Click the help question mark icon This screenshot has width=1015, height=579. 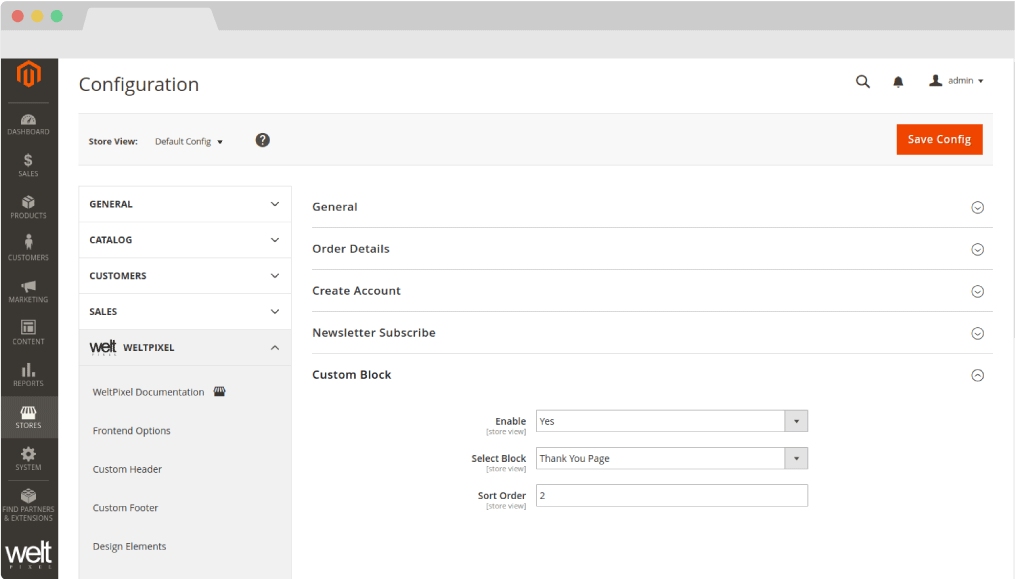263,140
